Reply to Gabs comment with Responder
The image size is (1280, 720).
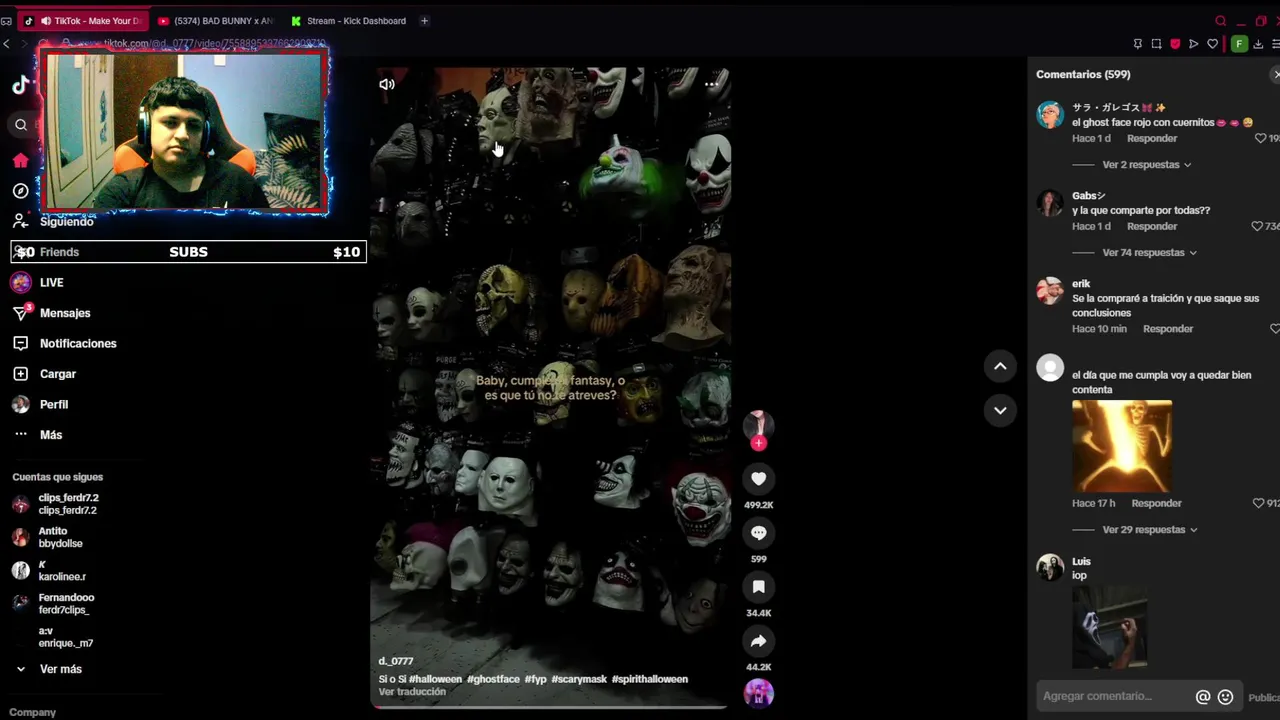1152,226
